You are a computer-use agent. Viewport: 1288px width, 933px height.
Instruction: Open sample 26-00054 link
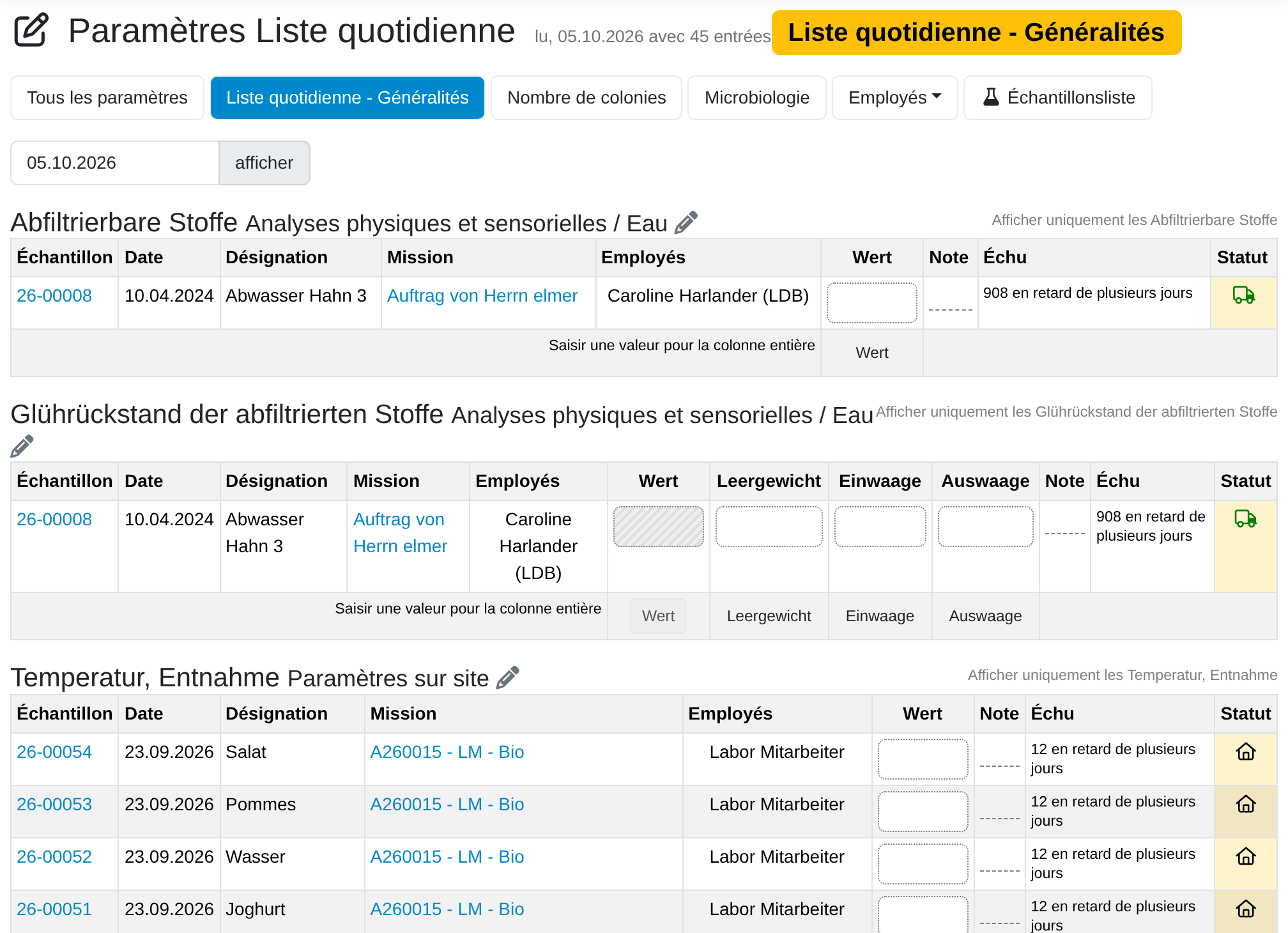(54, 752)
